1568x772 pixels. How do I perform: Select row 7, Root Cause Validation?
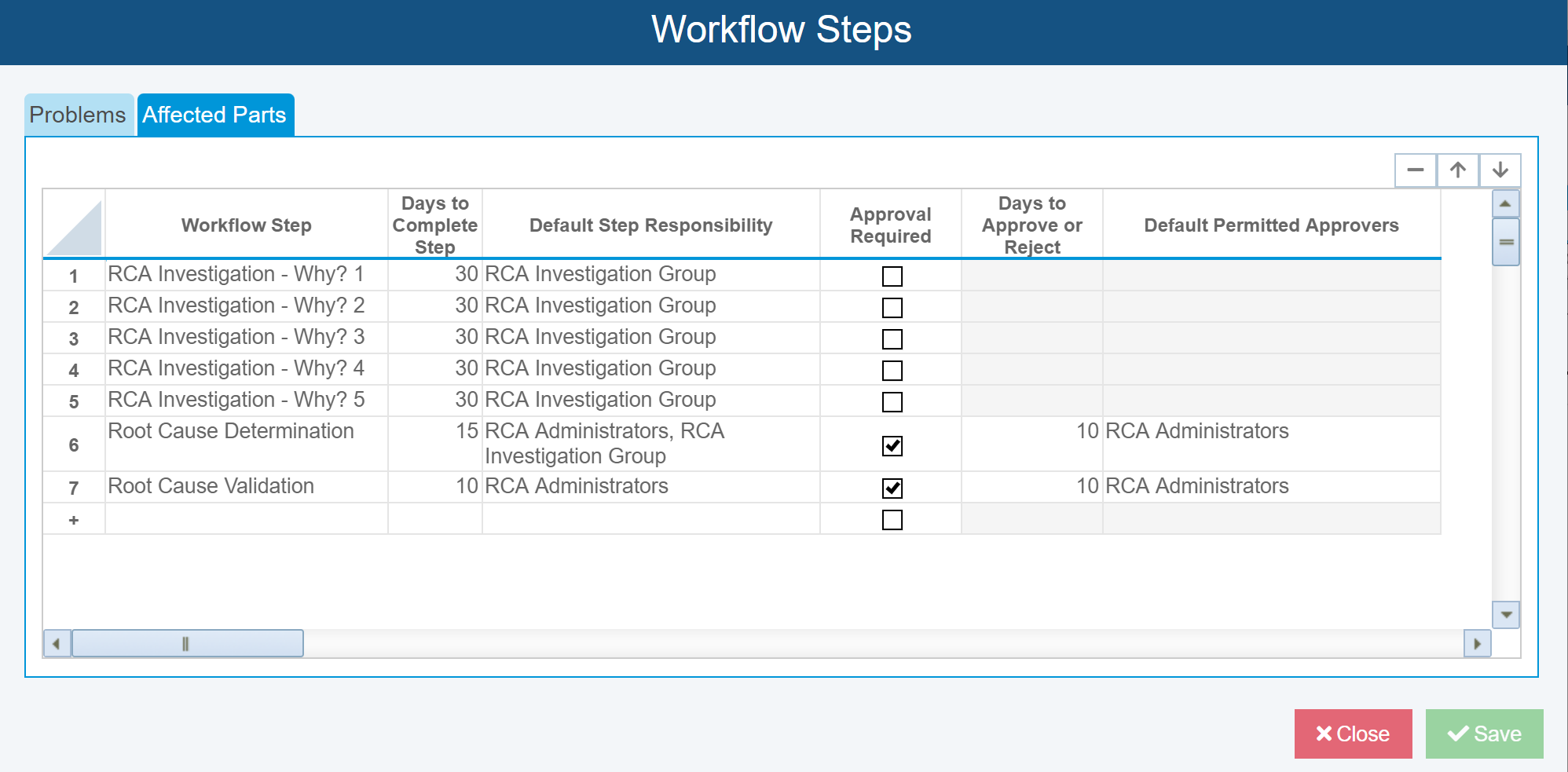click(x=74, y=487)
